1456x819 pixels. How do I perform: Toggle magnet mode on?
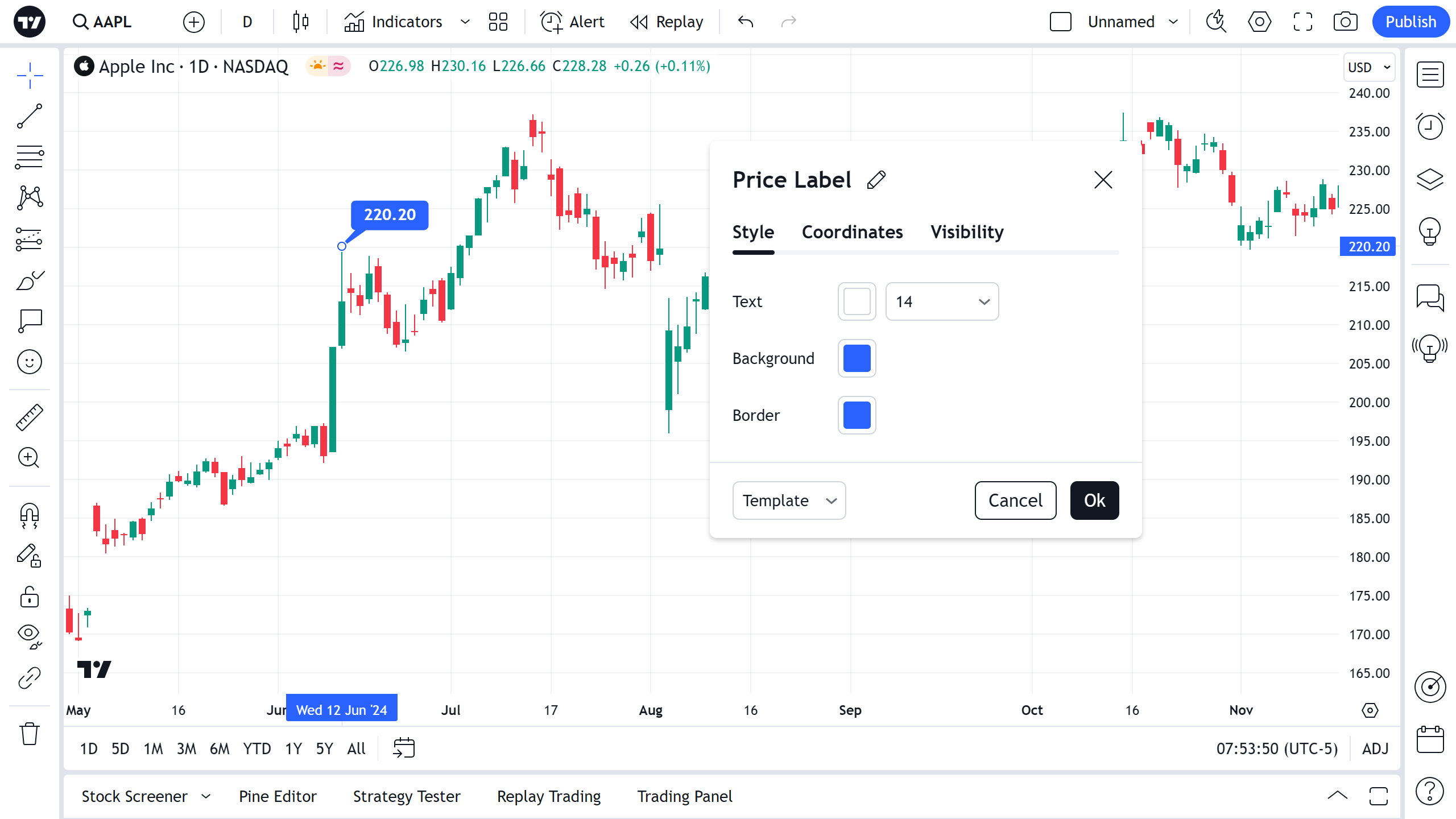(x=30, y=515)
